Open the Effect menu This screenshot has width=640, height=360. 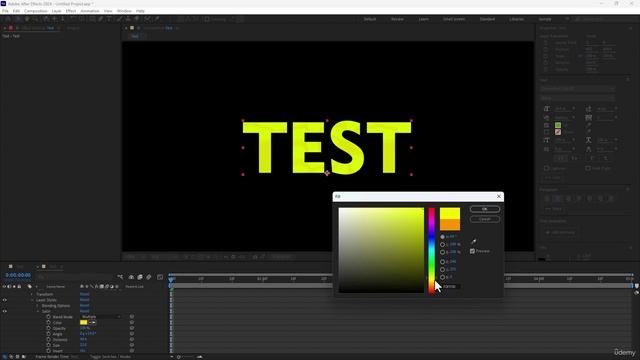click(71, 11)
